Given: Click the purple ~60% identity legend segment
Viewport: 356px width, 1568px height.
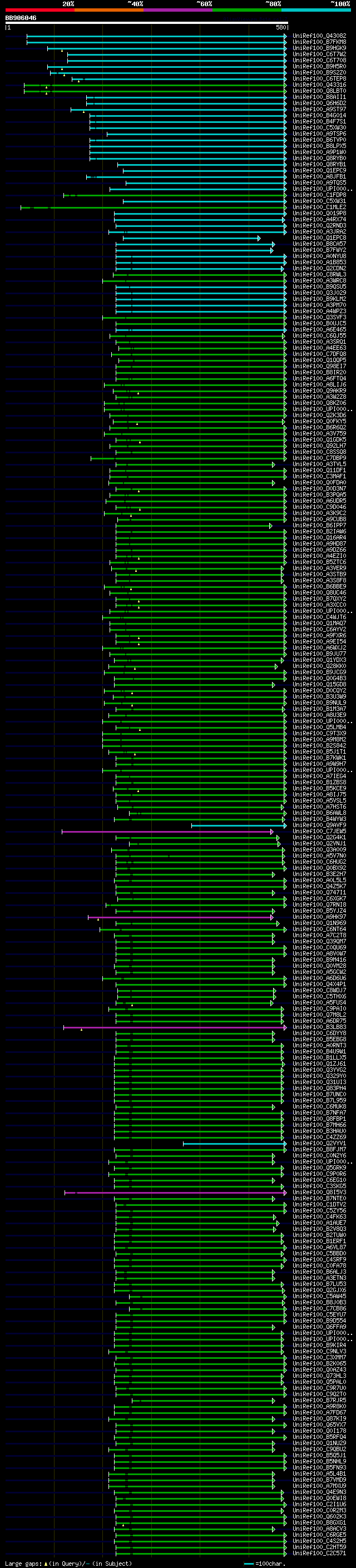Looking at the screenshot, I should point(177,10).
